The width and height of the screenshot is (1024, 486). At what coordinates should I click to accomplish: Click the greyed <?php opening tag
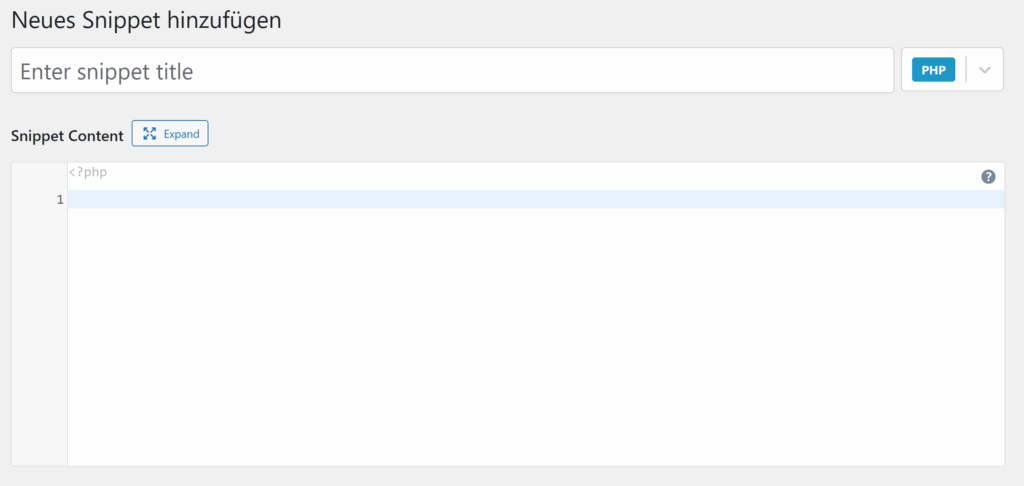click(88, 172)
